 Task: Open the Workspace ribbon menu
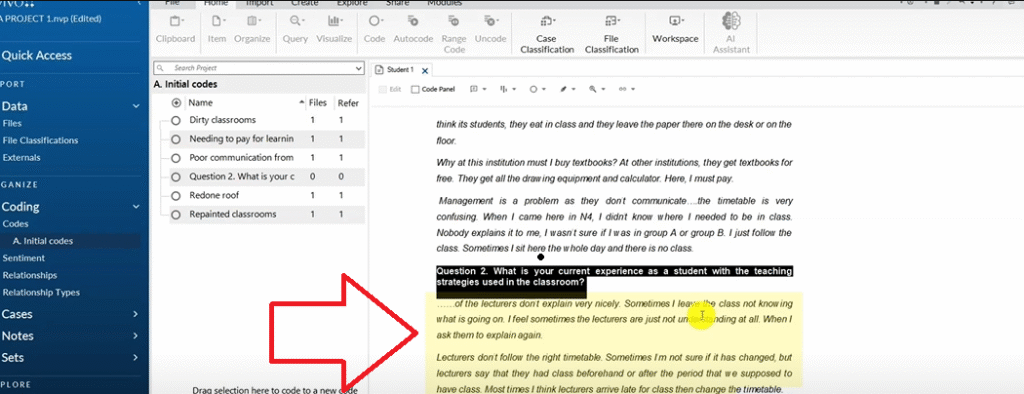(675, 29)
